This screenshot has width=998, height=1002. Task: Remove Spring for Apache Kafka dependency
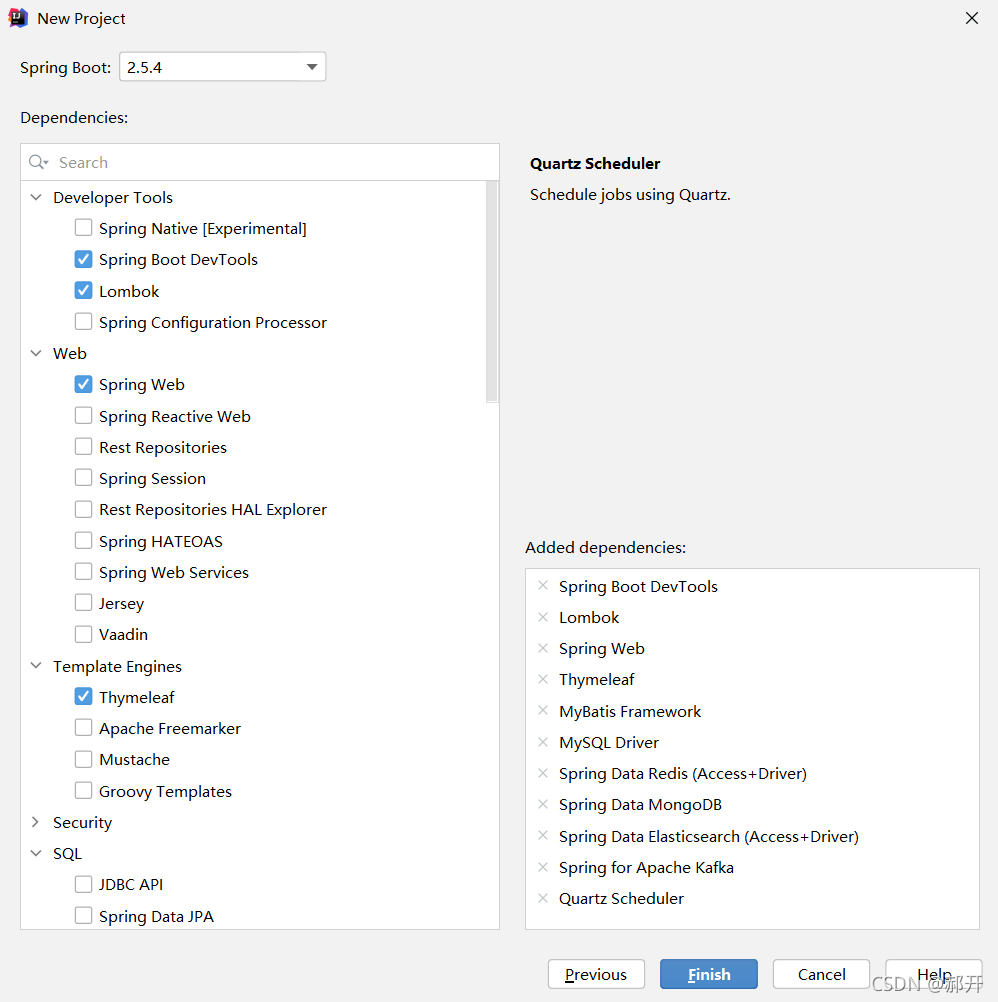[543, 867]
